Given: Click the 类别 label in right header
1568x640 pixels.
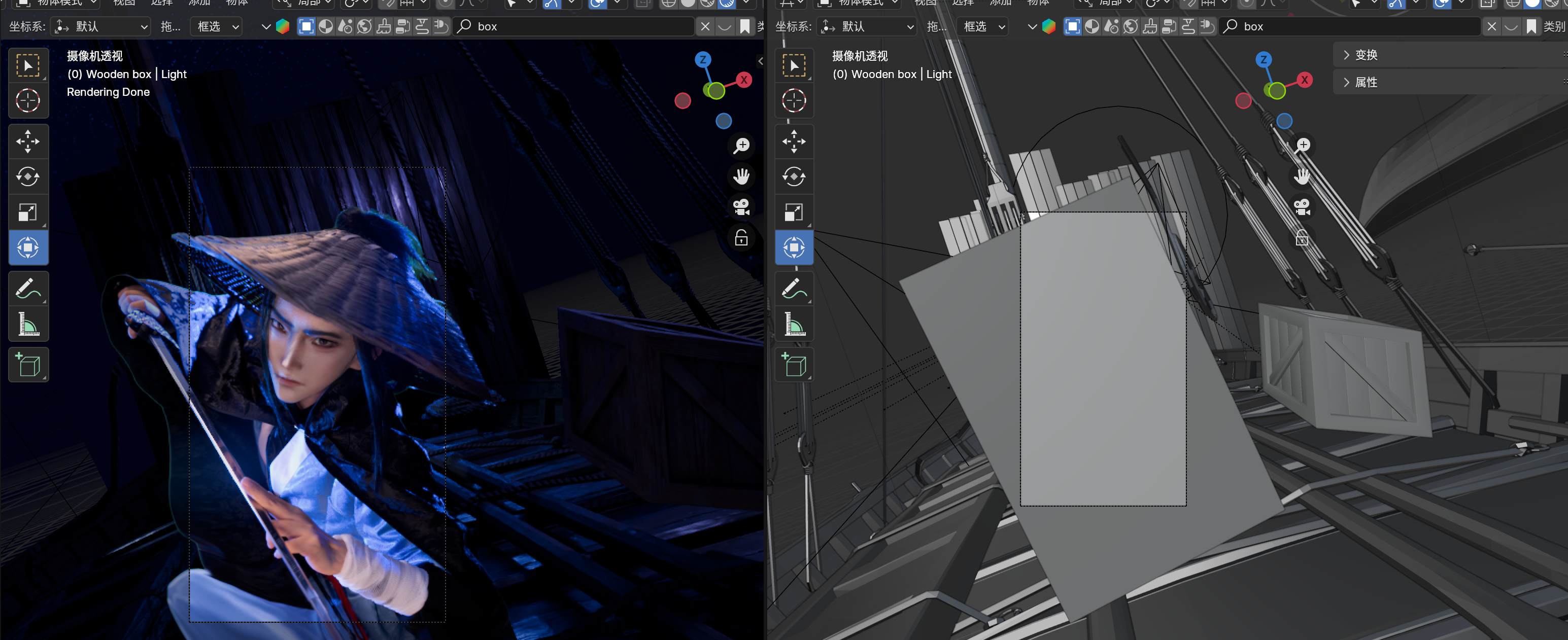Looking at the screenshot, I should tap(1554, 26).
